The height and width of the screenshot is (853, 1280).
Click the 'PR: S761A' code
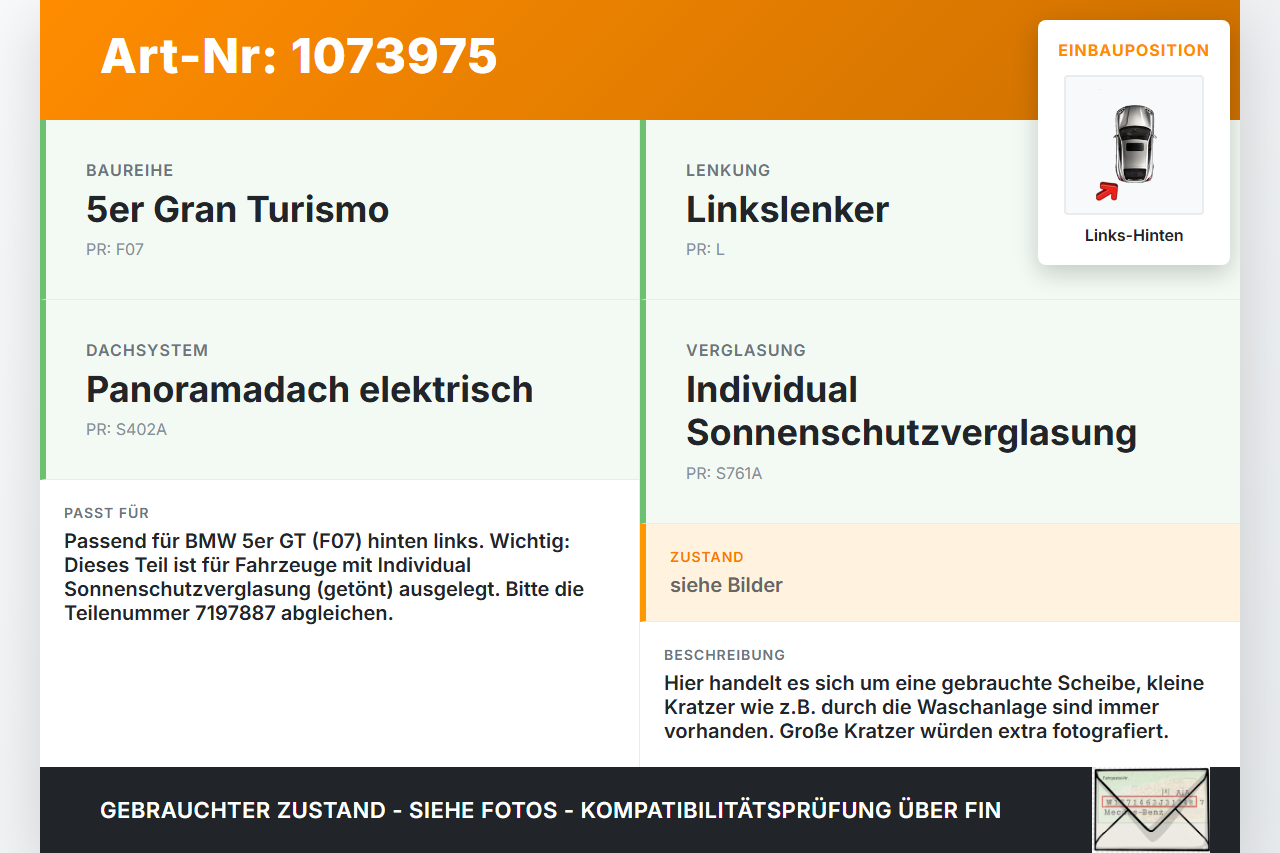coord(724,474)
